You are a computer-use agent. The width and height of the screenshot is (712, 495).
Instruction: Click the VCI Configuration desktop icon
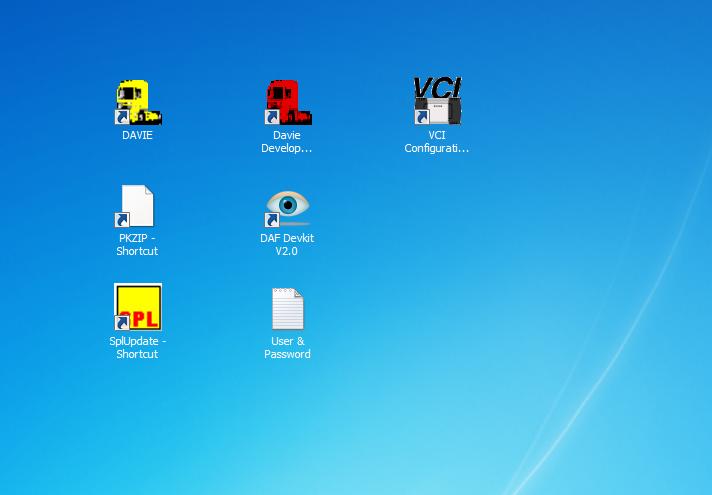[x=437, y=101]
